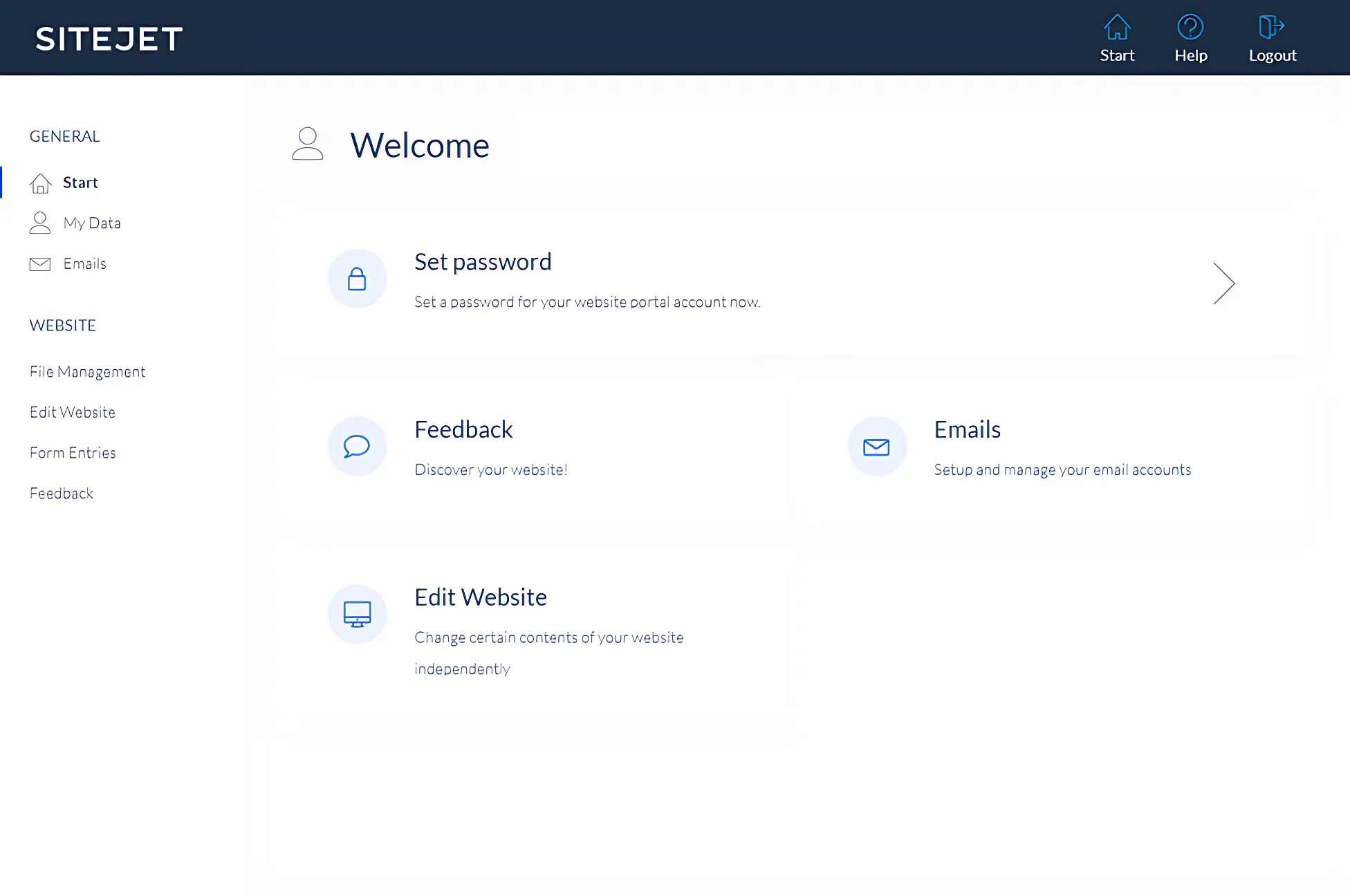Click the SITEJET logo
The height and width of the screenshot is (896, 1350).
(109, 39)
